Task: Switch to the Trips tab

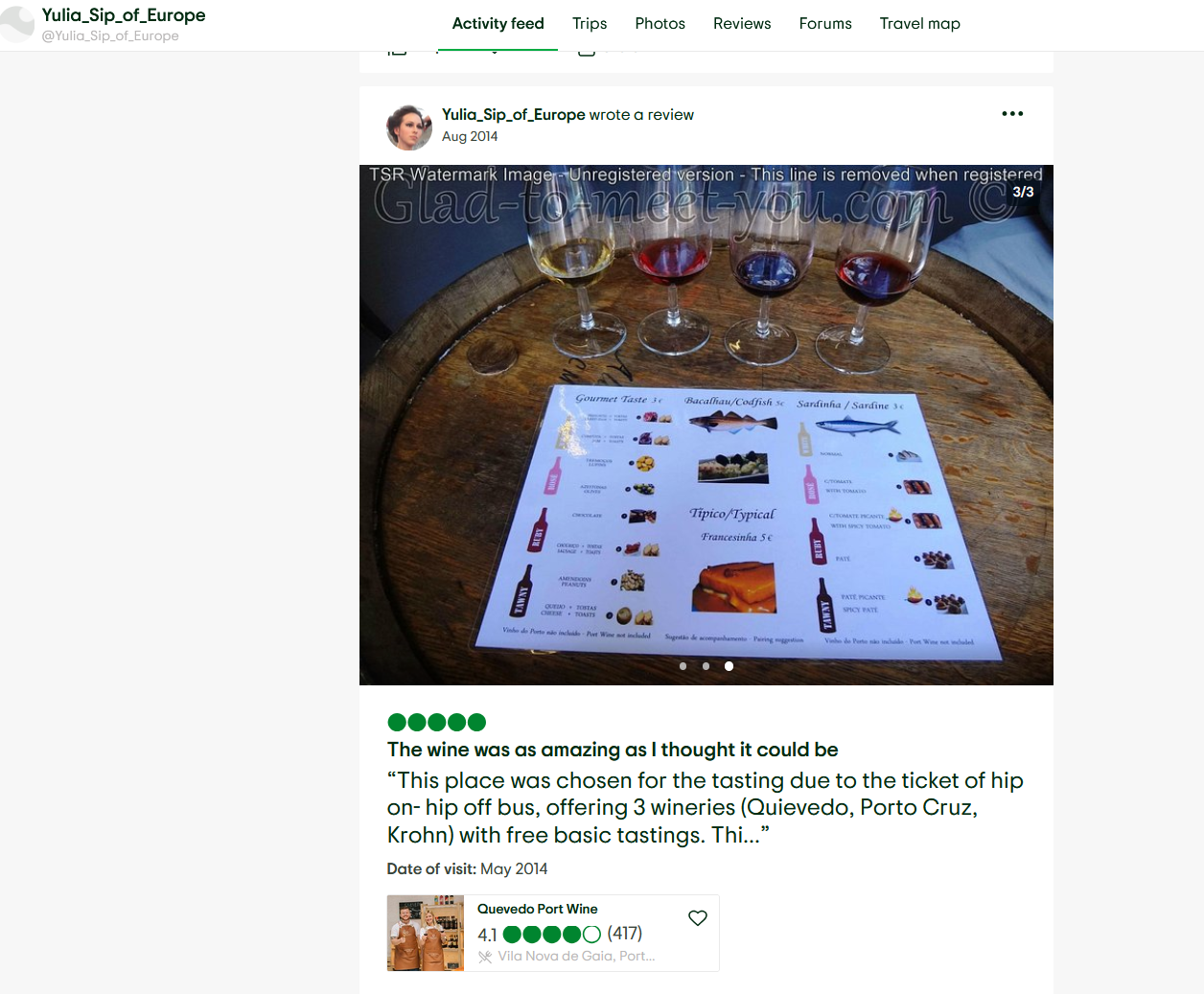Action: coord(590,24)
